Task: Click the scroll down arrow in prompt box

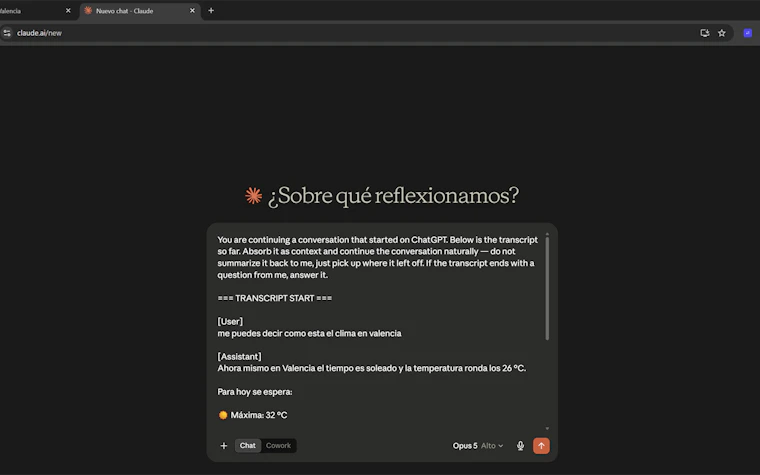Action: (547, 428)
